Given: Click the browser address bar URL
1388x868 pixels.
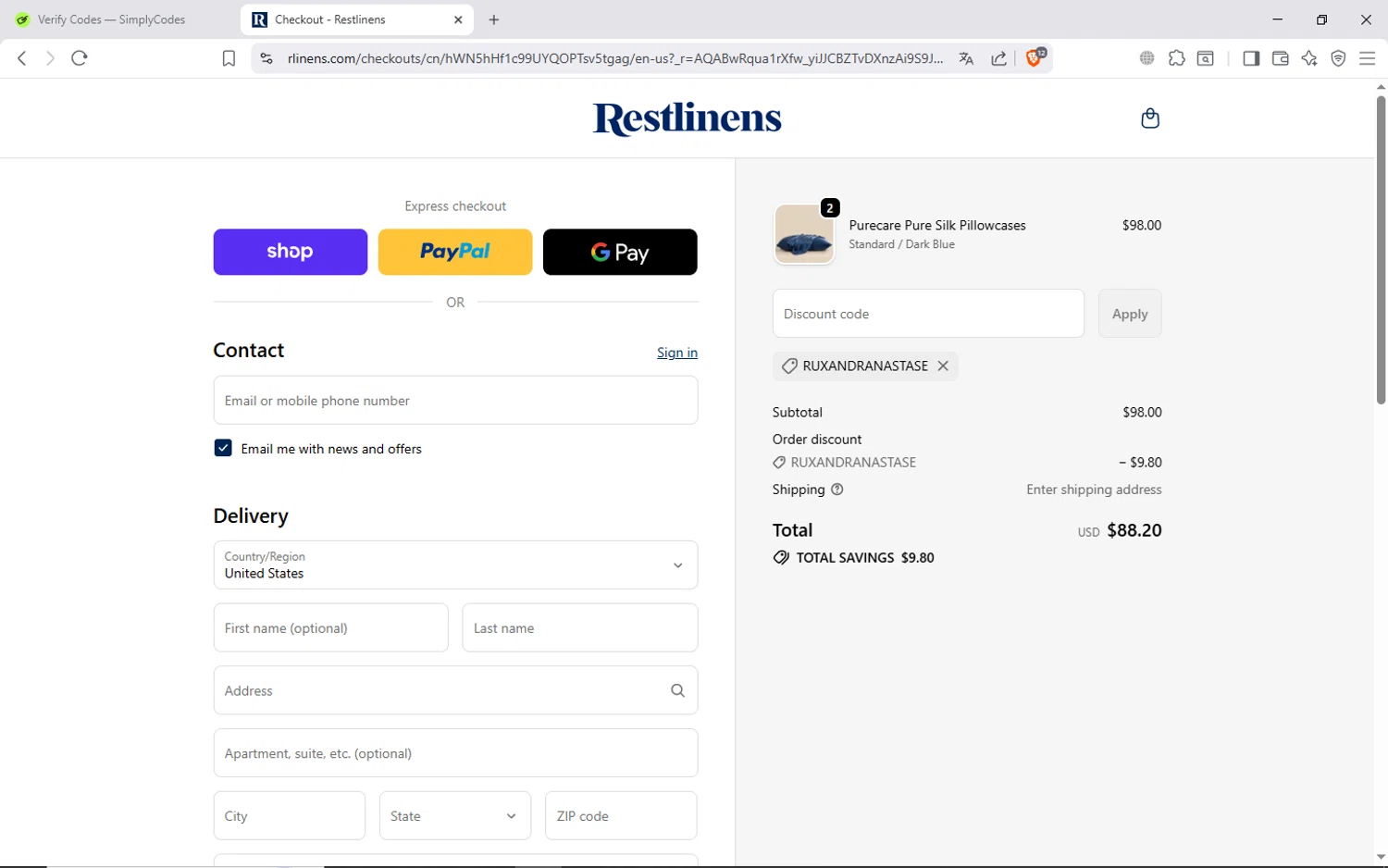Looking at the screenshot, I should [615, 58].
